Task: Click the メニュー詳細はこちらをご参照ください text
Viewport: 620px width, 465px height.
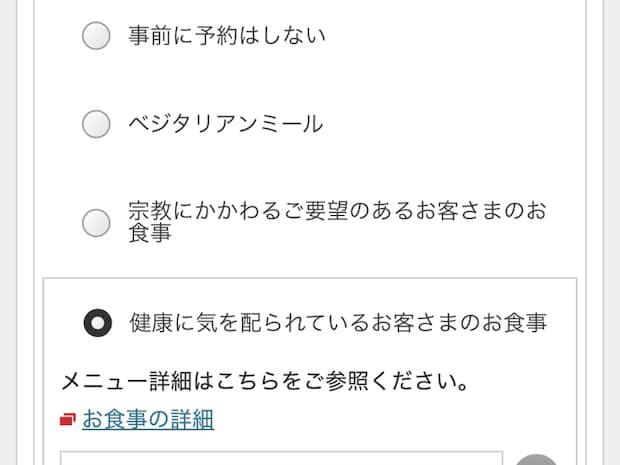Action: (x=265, y=382)
